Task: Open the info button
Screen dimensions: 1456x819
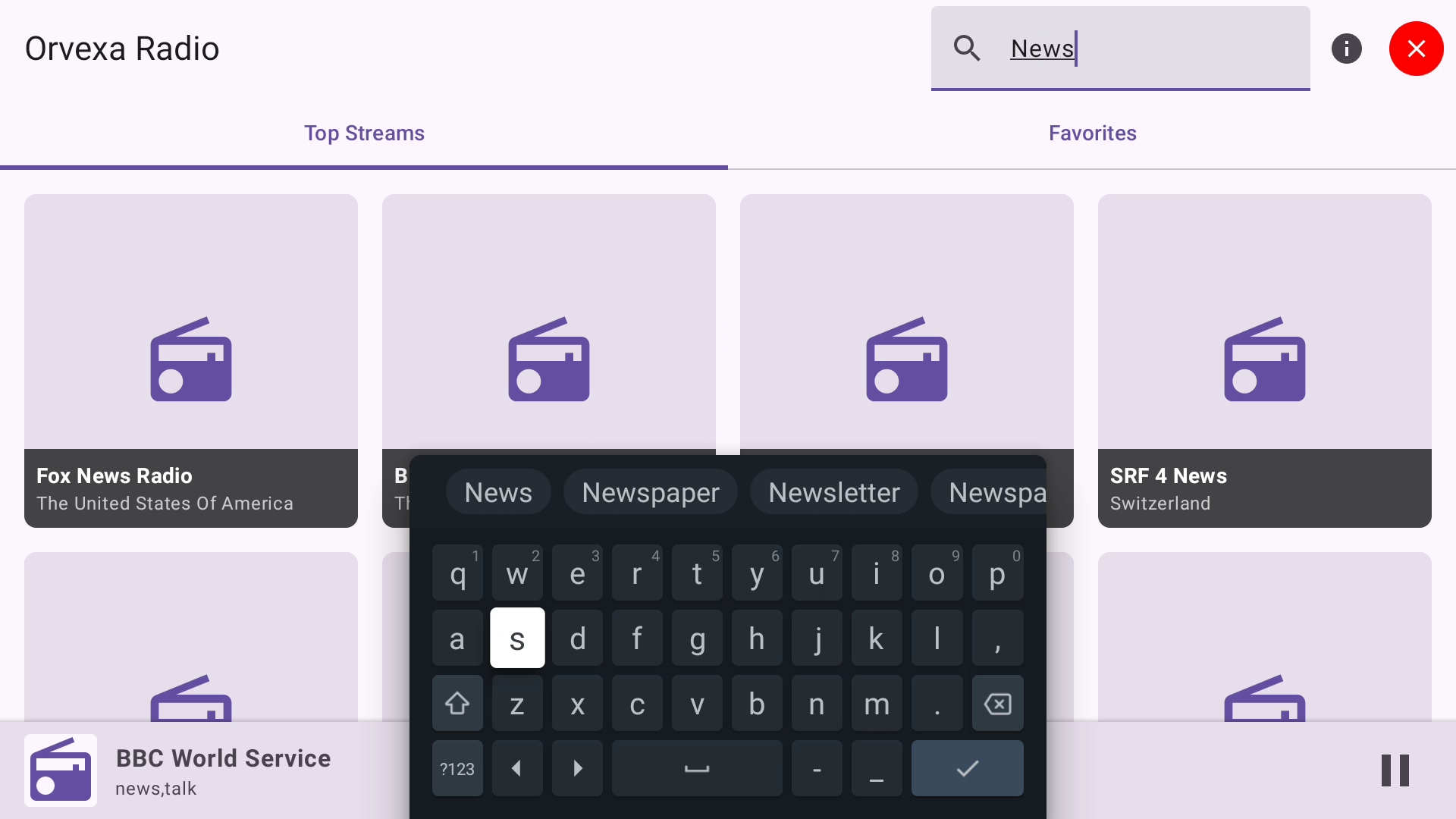Action: [x=1347, y=49]
